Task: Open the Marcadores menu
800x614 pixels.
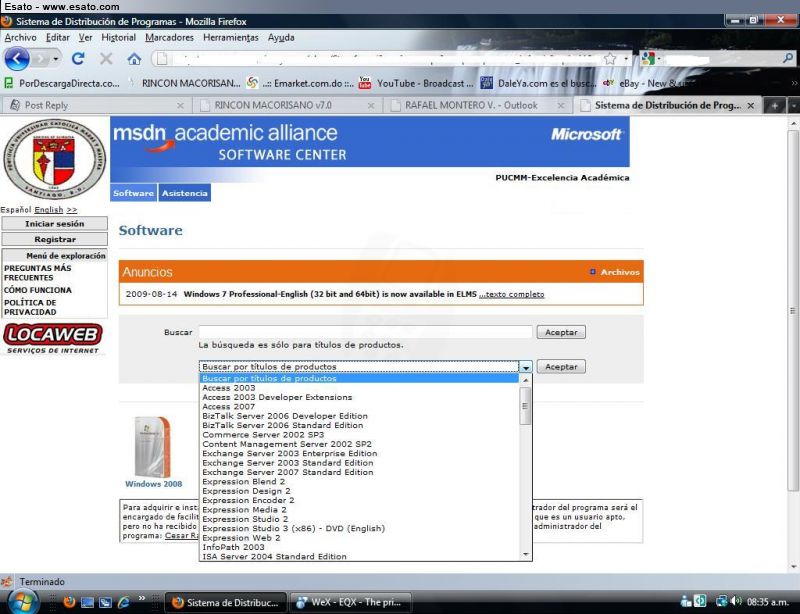Action: point(169,38)
